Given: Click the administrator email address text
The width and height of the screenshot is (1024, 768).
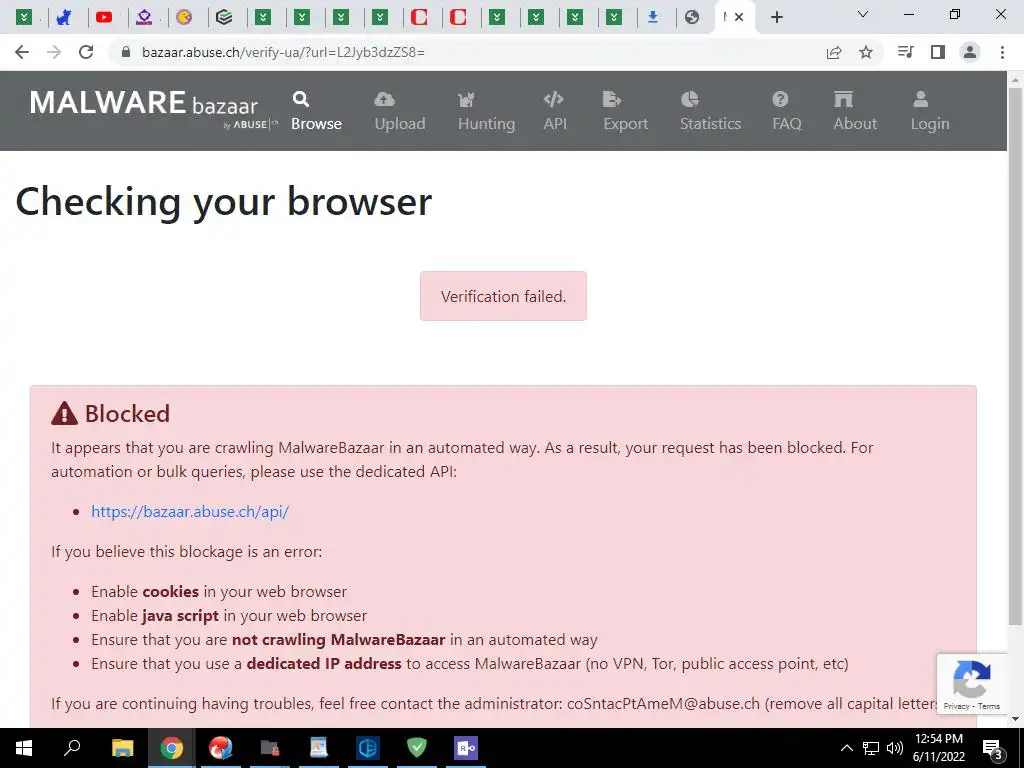Looking at the screenshot, I should pos(664,703).
